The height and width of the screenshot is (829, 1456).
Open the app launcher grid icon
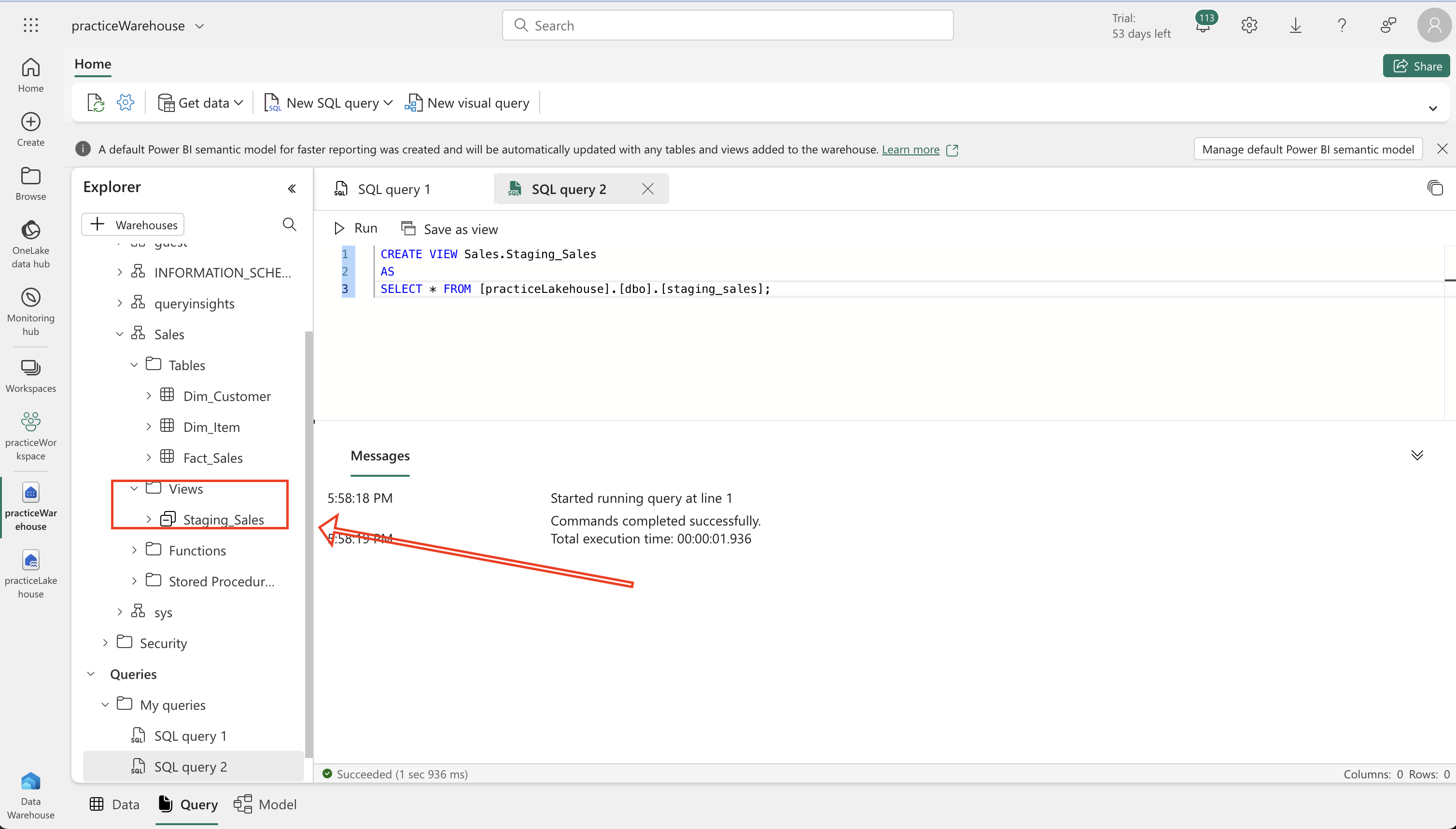click(x=31, y=25)
